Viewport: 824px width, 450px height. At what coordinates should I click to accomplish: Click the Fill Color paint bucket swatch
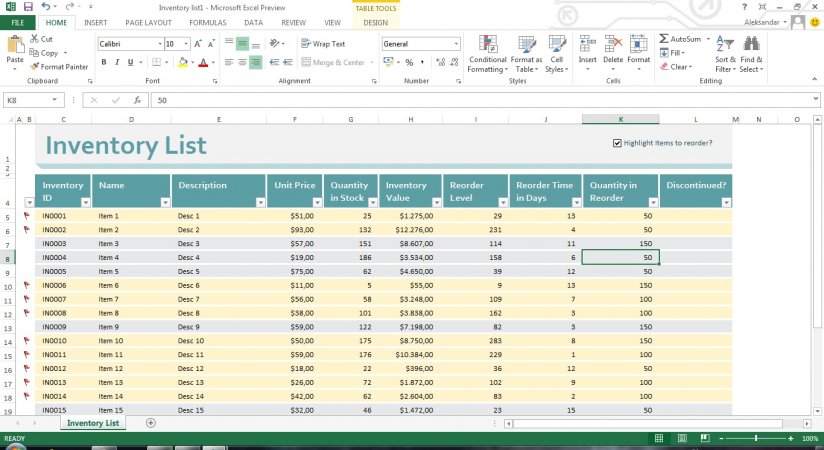(183, 63)
